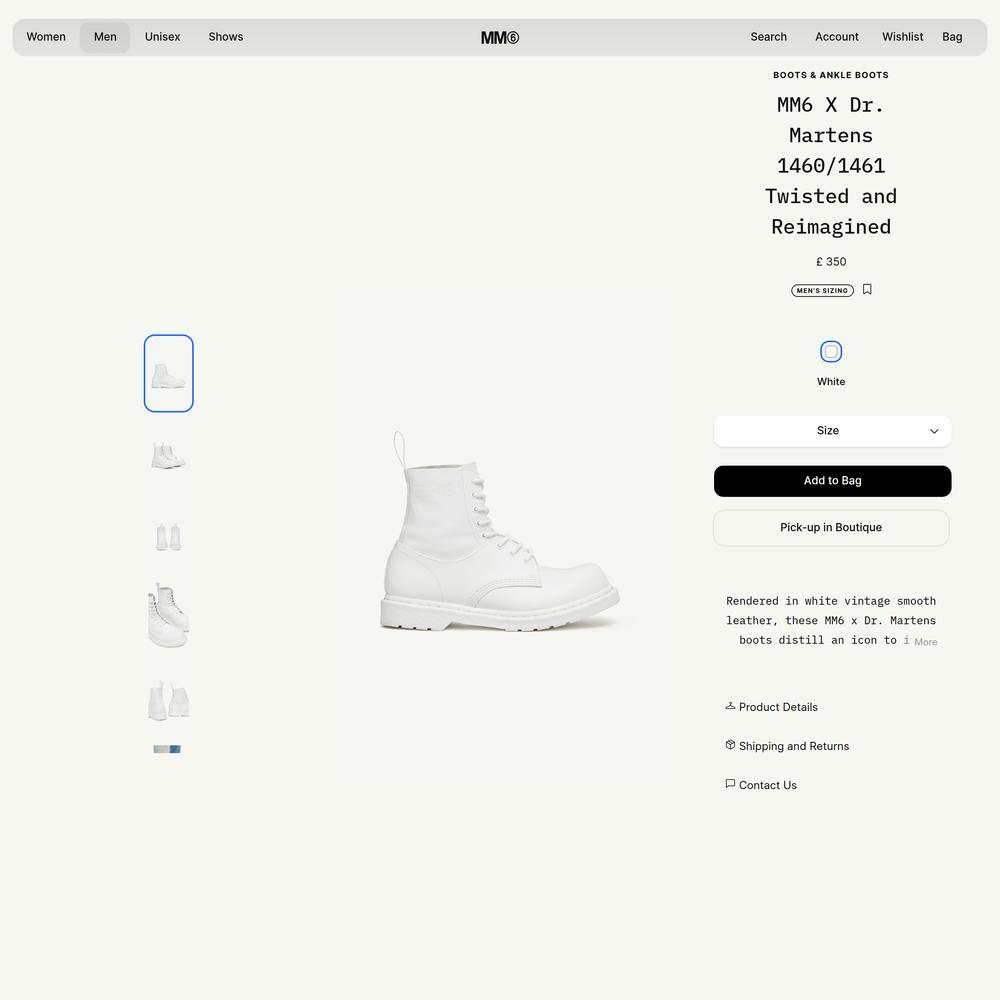Open the Size dropdown

[x=832, y=431]
